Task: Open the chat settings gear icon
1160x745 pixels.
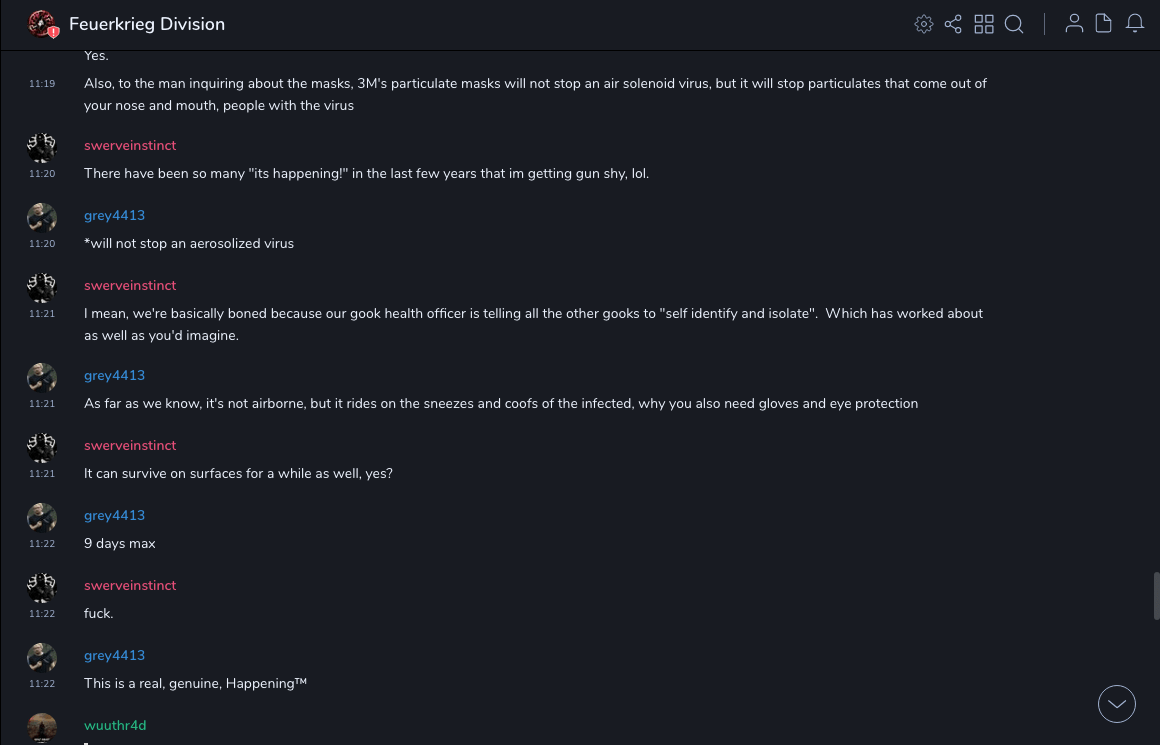Action: point(924,24)
